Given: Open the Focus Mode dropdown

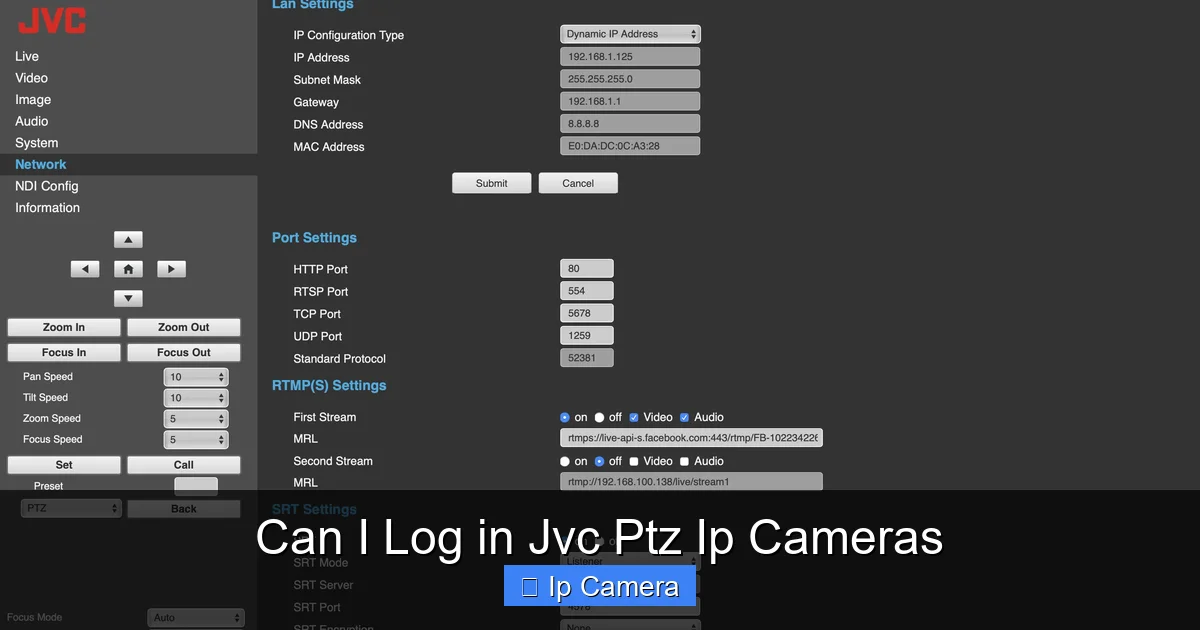Looking at the screenshot, I should pyautogui.click(x=196, y=618).
